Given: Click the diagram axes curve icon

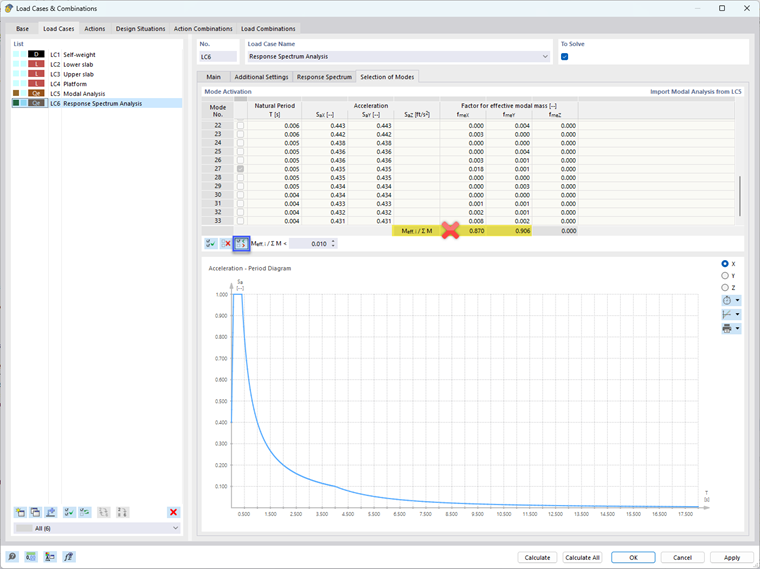Looking at the screenshot, I should [x=727, y=315].
